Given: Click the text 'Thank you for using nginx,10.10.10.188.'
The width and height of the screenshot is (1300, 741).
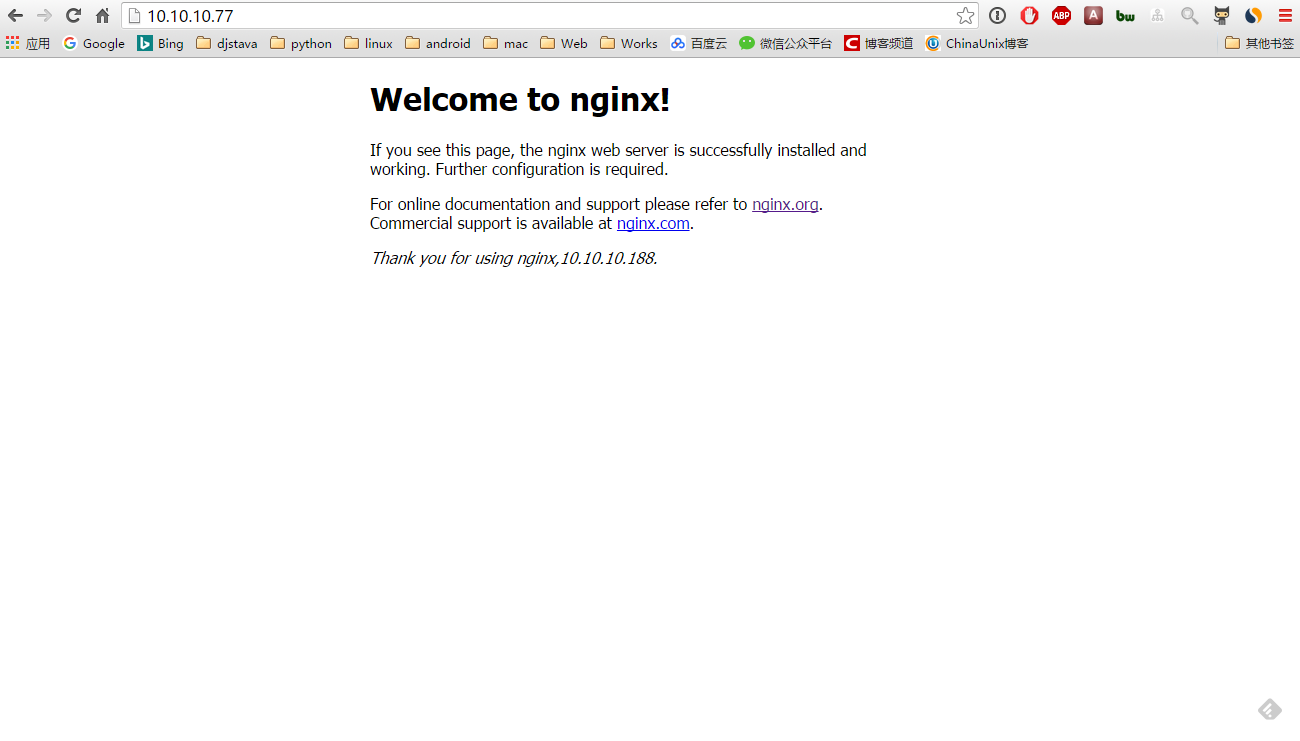Looking at the screenshot, I should [514, 258].
